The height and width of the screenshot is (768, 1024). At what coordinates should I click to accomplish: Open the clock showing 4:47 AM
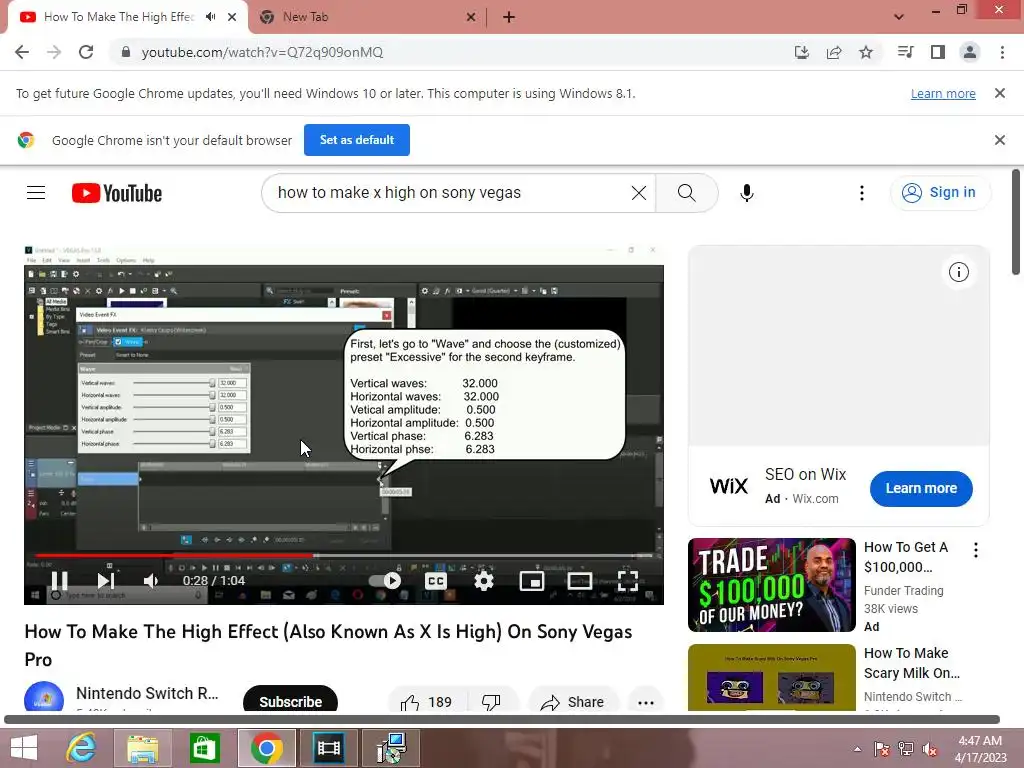pyautogui.click(x=980, y=748)
